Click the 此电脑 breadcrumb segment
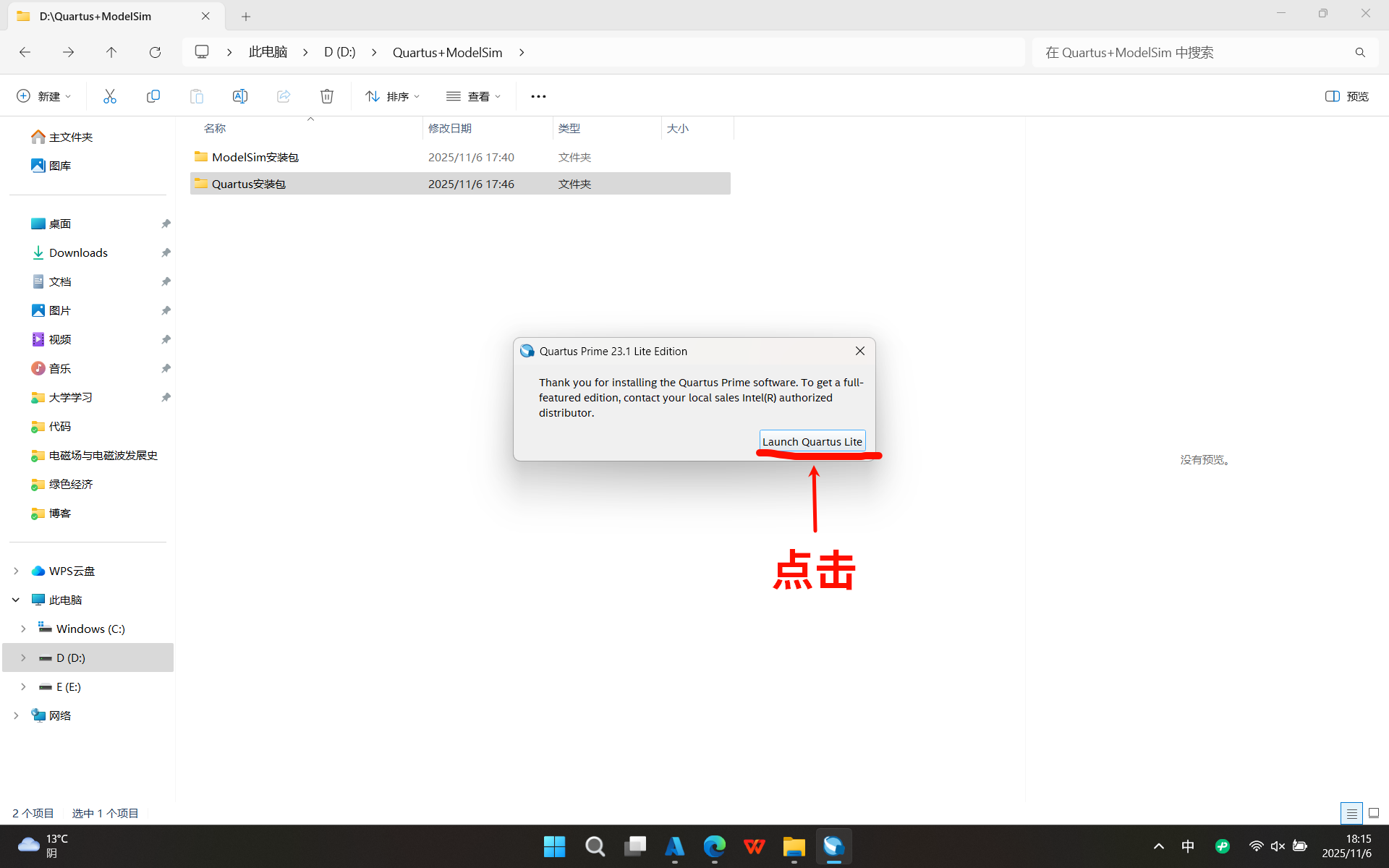Viewport: 1389px width, 868px height. click(268, 52)
